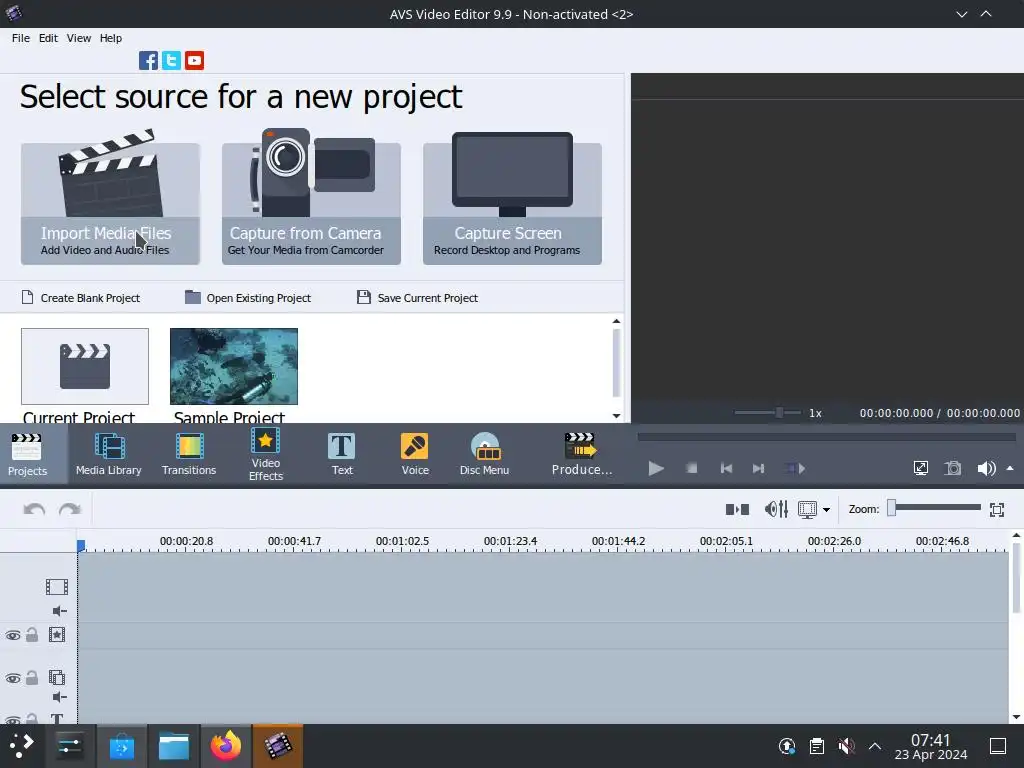Step to the previous frame

726,468
